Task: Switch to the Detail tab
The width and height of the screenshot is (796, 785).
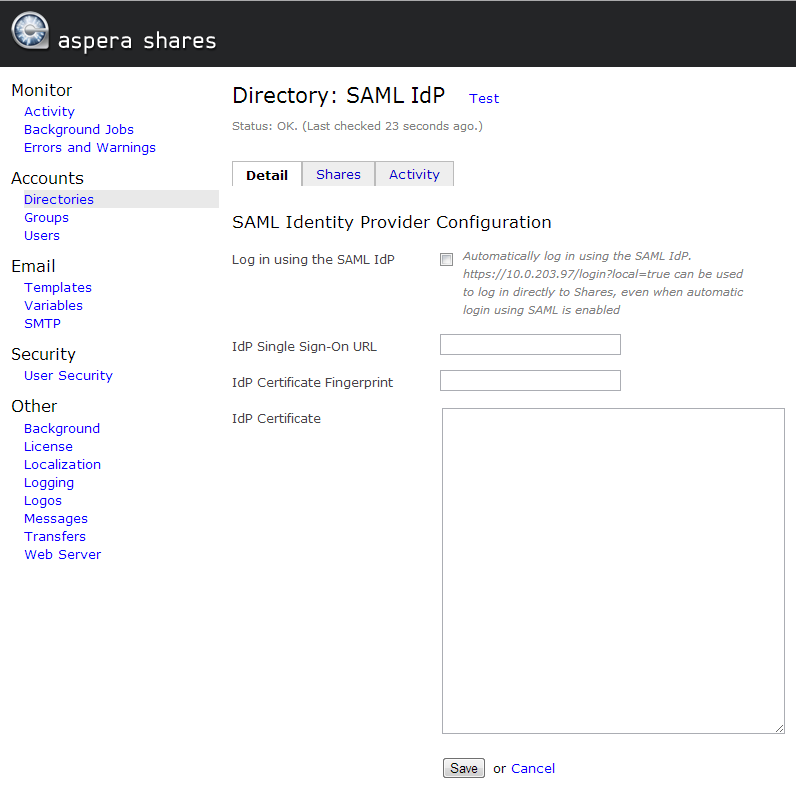Action: coord(267,175)
